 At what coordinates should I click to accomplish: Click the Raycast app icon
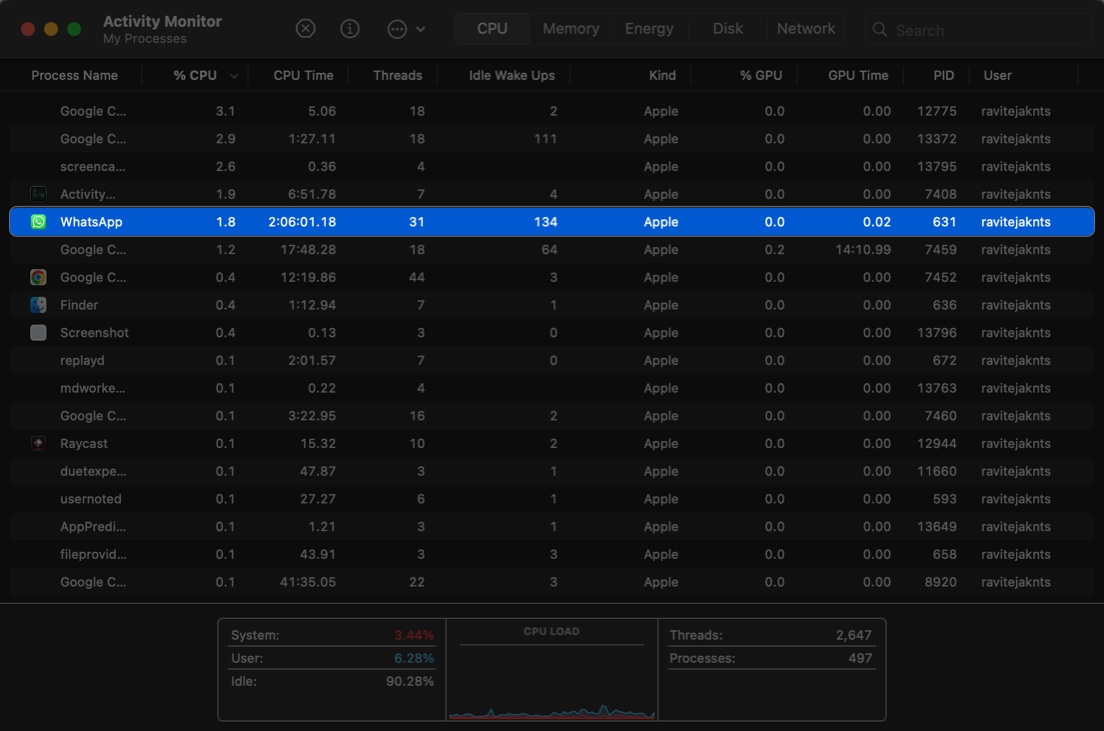pos(38,443)
